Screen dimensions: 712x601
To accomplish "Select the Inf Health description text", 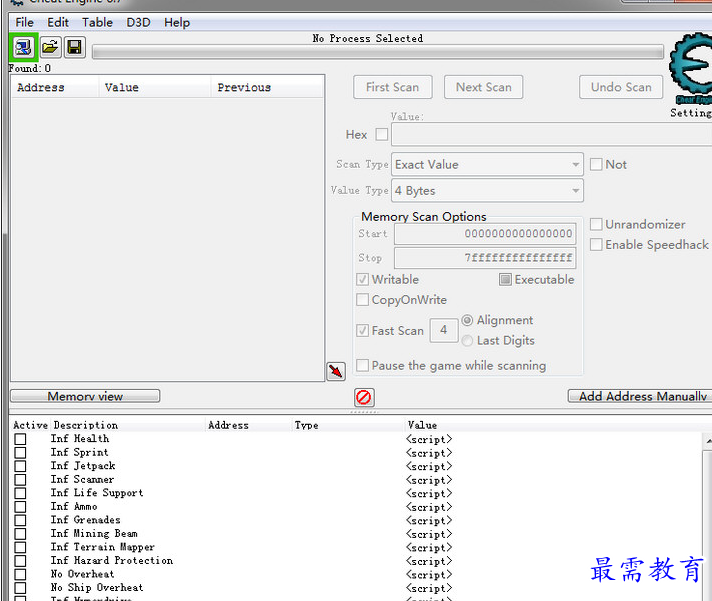I will pos(80,438).
